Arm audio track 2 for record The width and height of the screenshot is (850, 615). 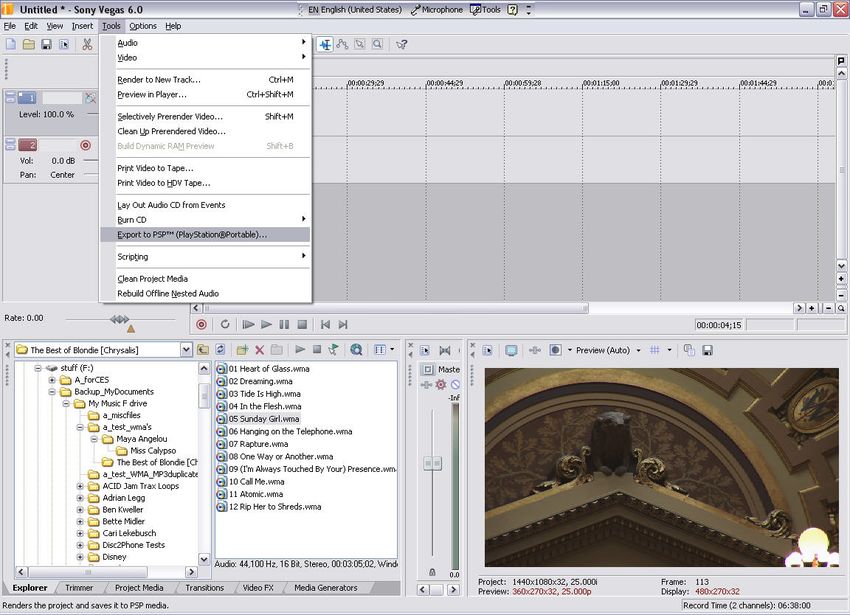86,145
